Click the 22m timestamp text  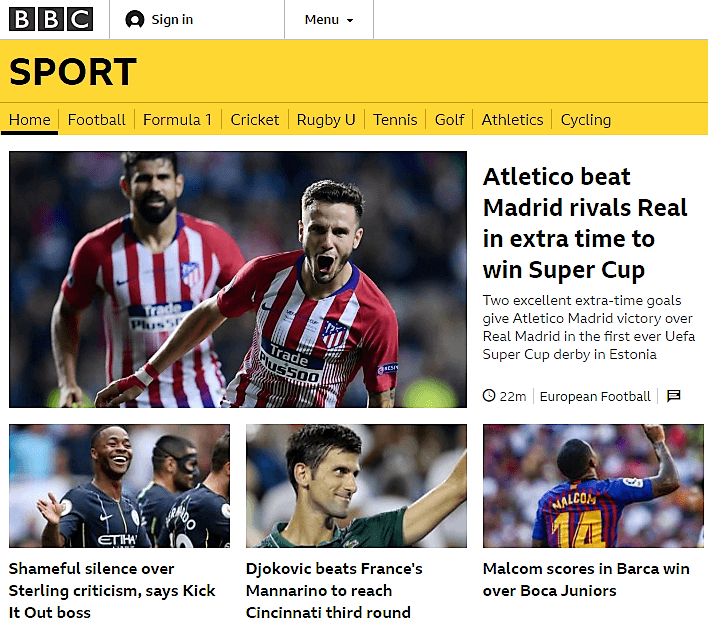pos(513,396)
